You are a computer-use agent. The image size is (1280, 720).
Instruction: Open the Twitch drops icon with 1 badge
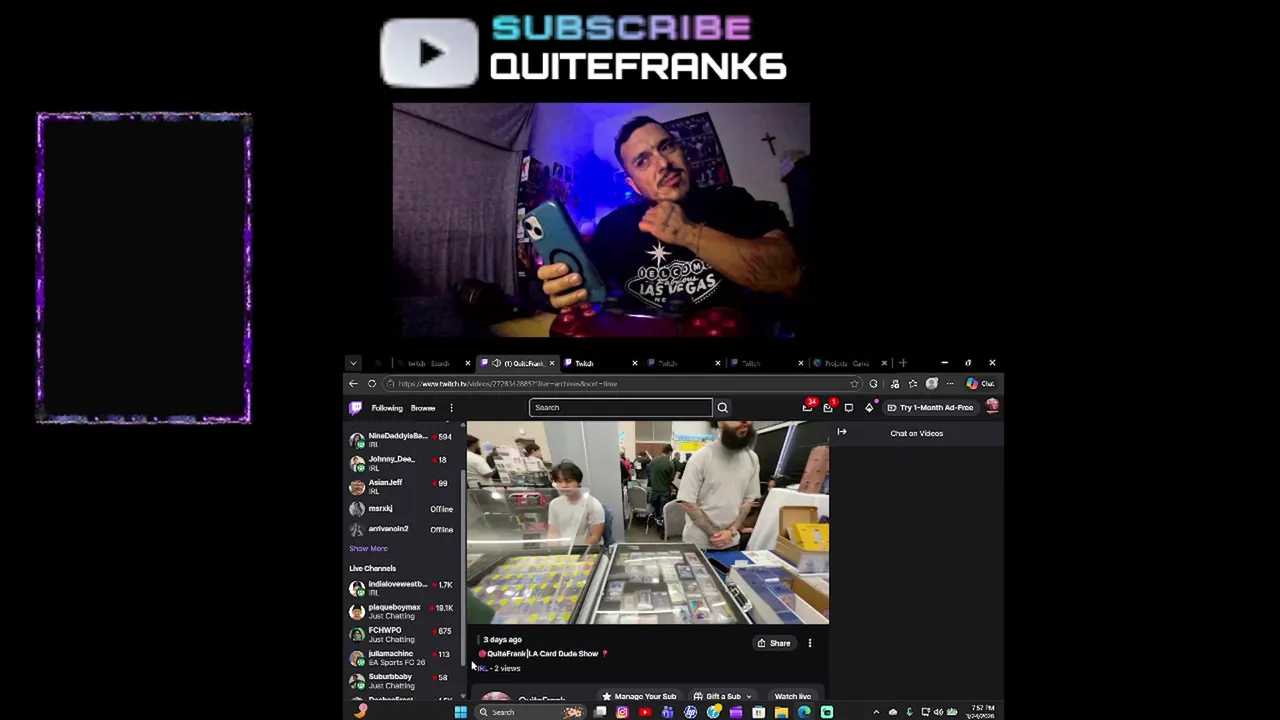[x=828, y=407]
